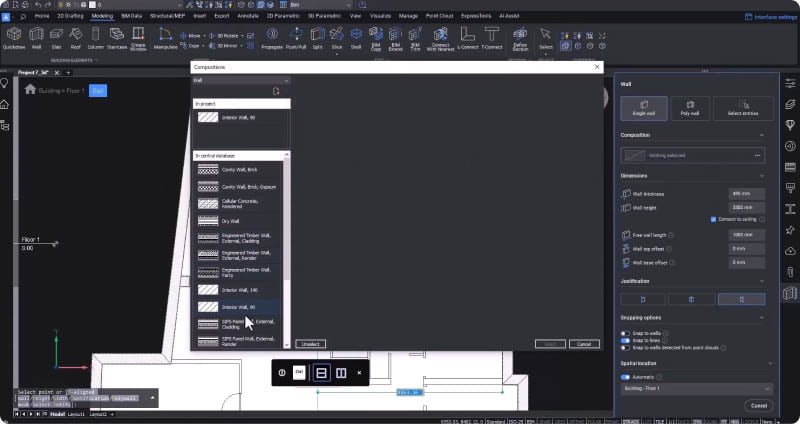The height and width of the screenshot is (424, 800).
Task: Open the settings sliders panel icon
Action: pyautogui.click(x=790, y=84)
